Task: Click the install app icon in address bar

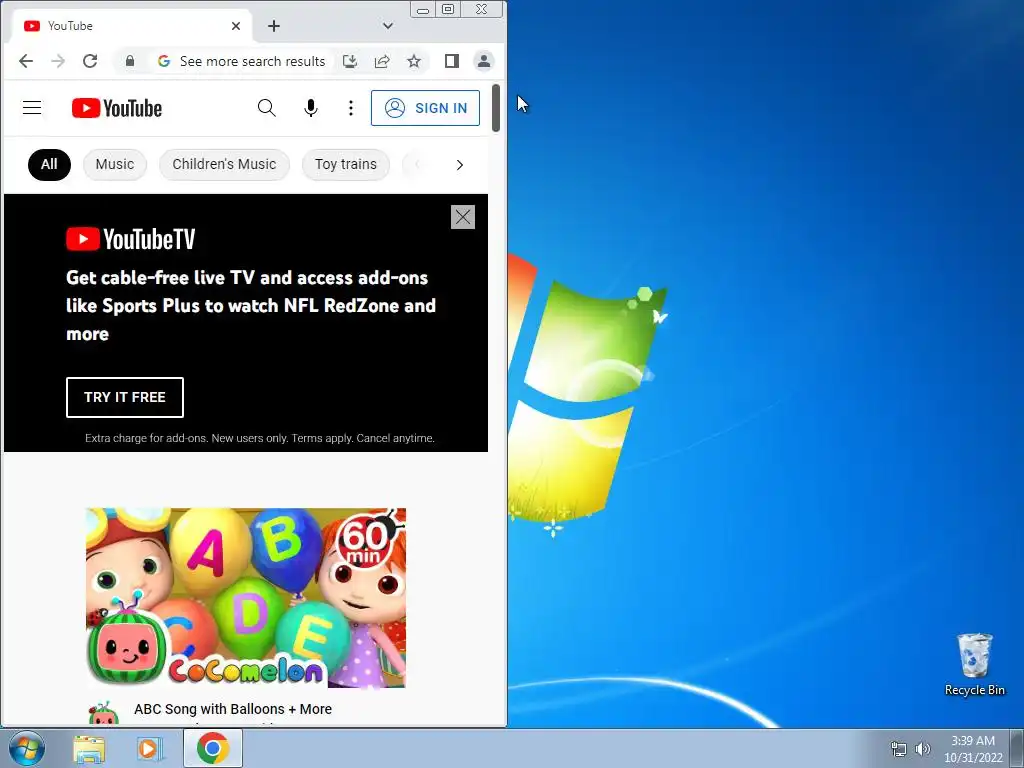Action: [350, 61]
